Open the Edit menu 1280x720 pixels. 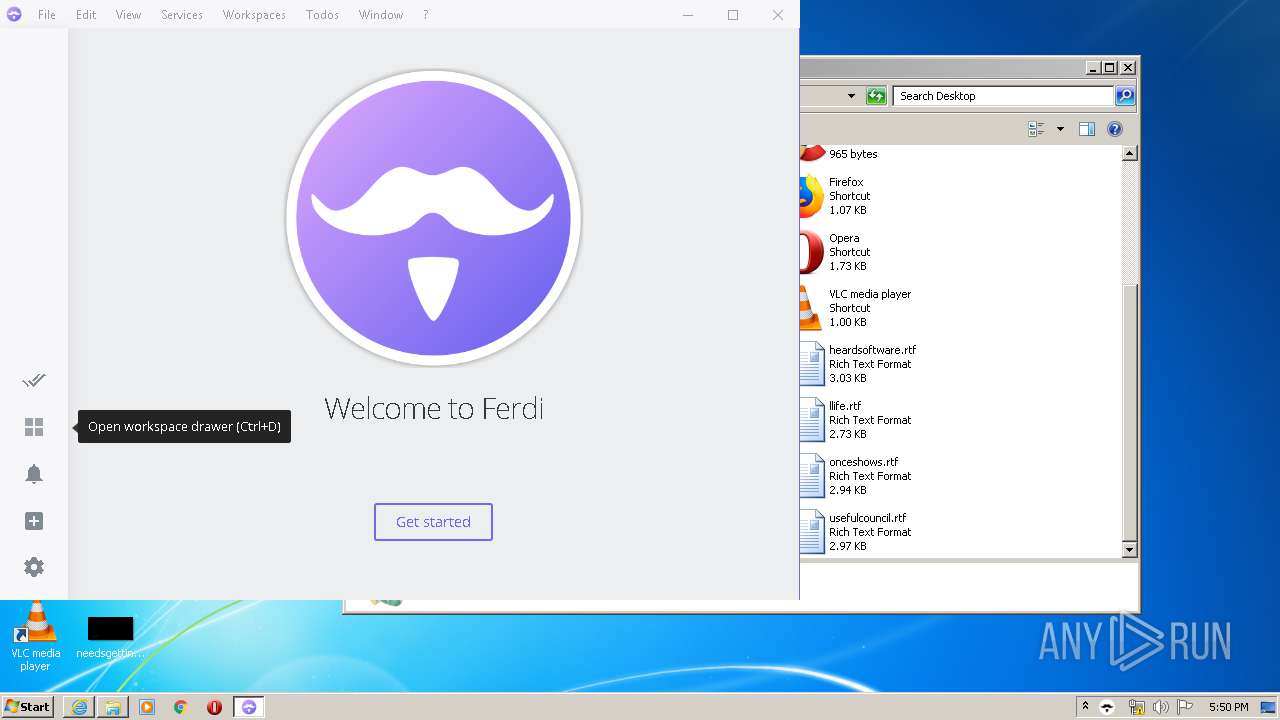click(x=86, y=15)
